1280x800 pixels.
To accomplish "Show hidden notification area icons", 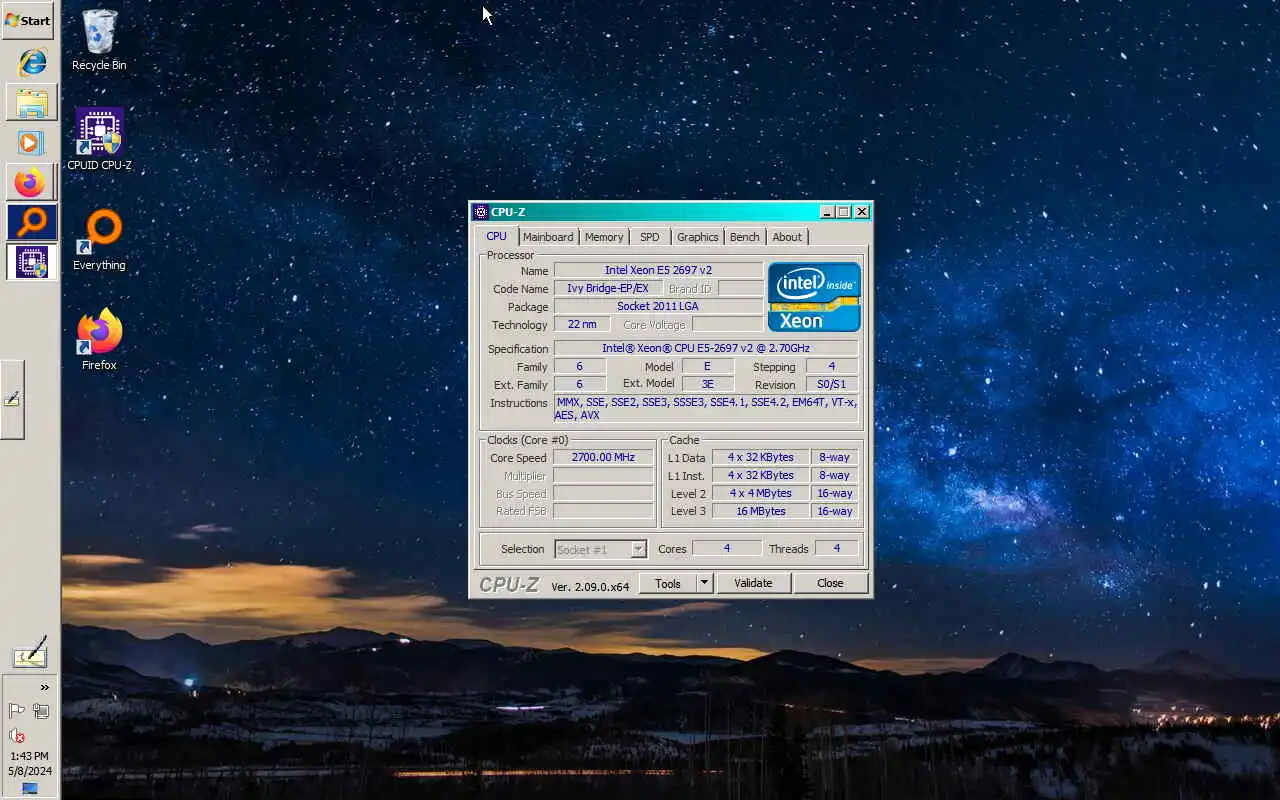I will pos(44,687).
